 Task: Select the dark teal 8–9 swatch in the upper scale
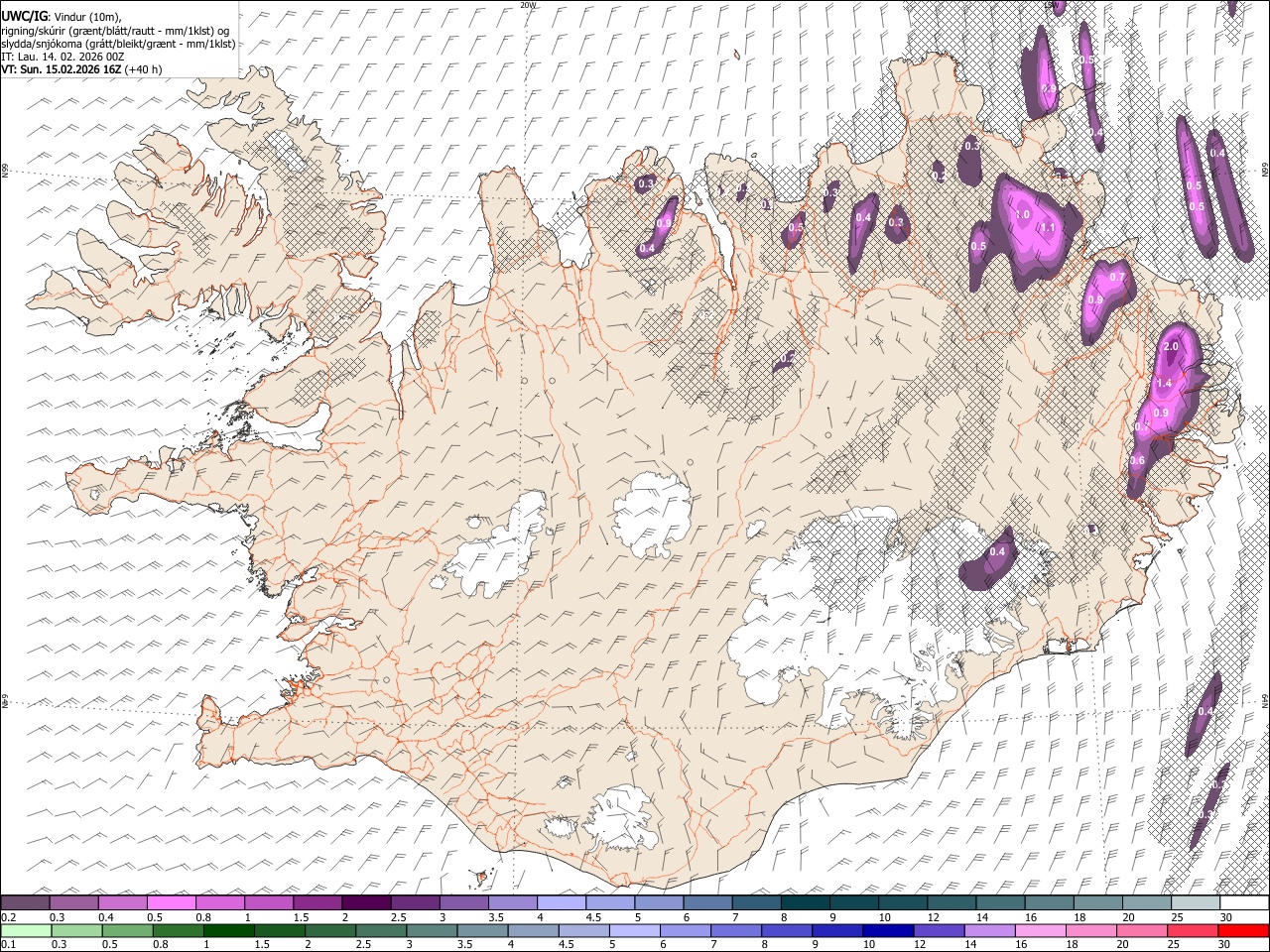(805, 903)
